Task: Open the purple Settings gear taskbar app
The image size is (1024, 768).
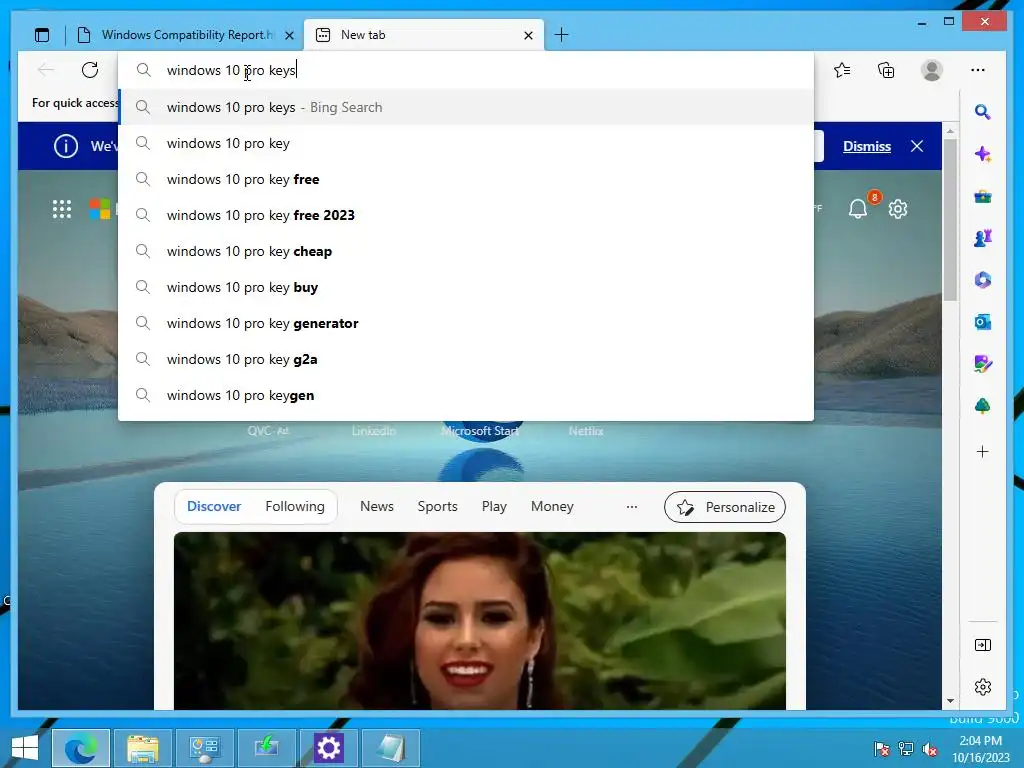Action: [328, 748]
